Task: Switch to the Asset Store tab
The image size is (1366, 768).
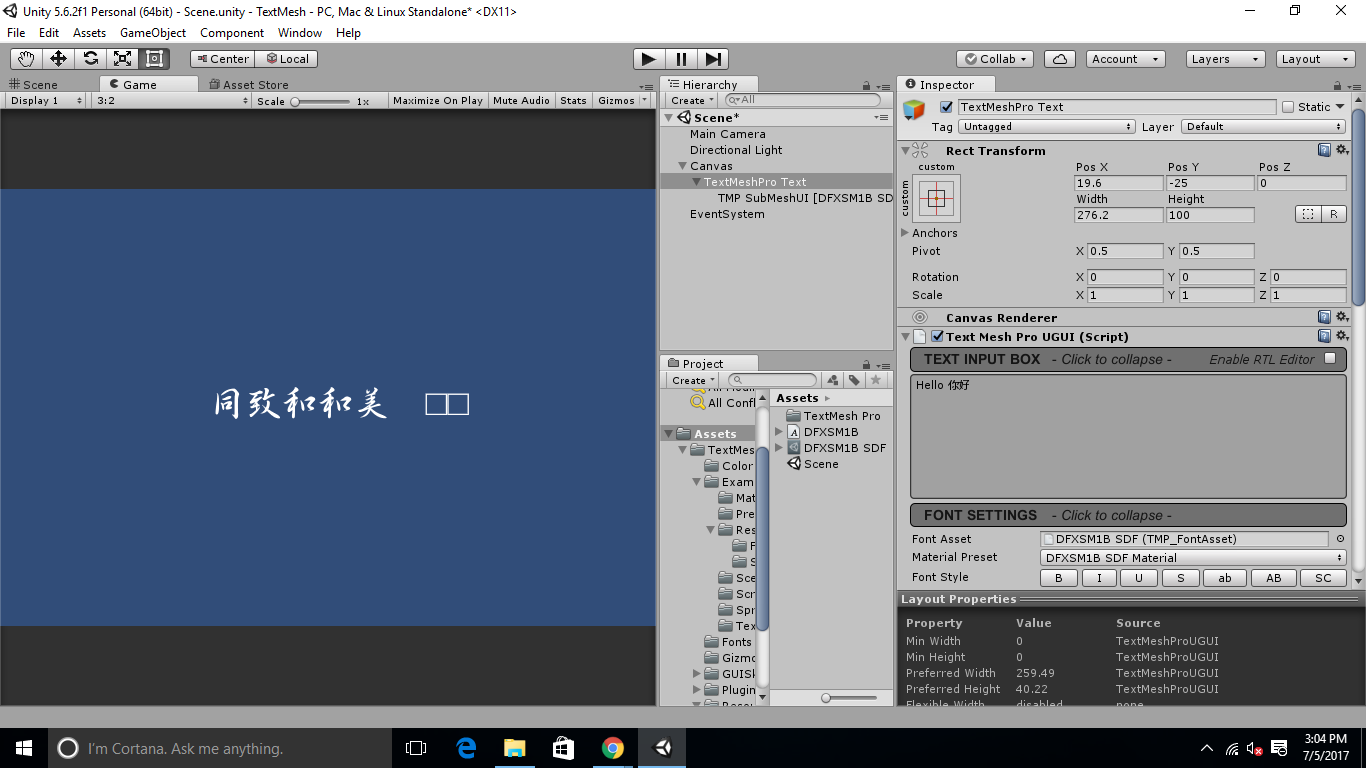Action: point(248,85)
